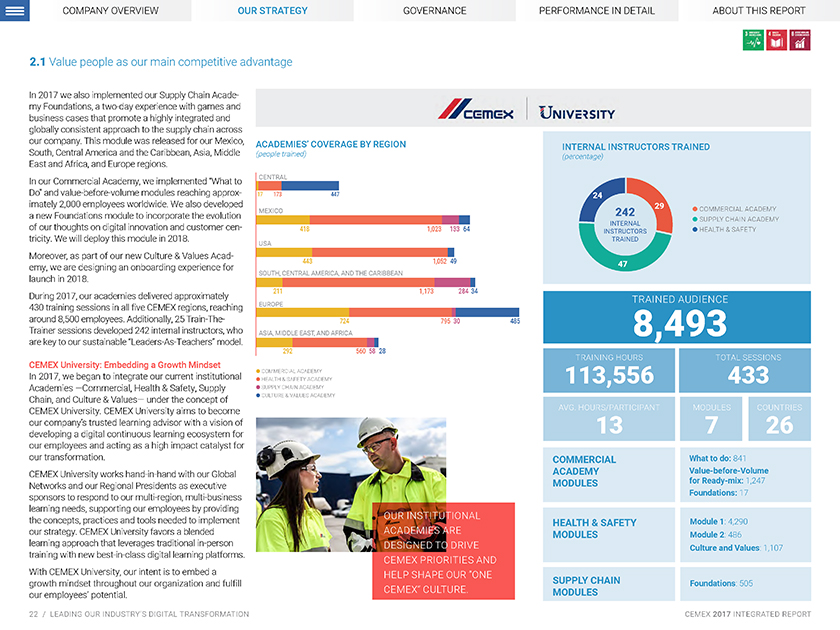840x630 pixels.
Task: Select the Europe region bar
Action: pos(388,312)
